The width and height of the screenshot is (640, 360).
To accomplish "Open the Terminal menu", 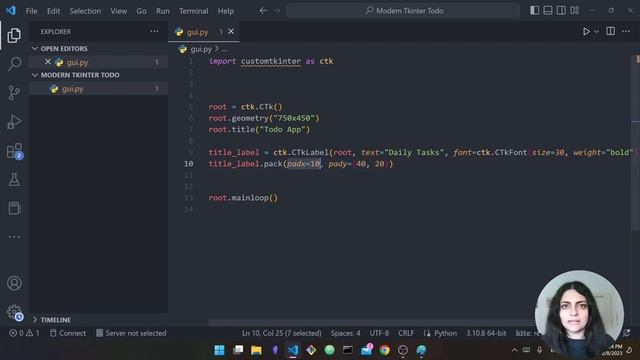I will click(x=193, y=11).
